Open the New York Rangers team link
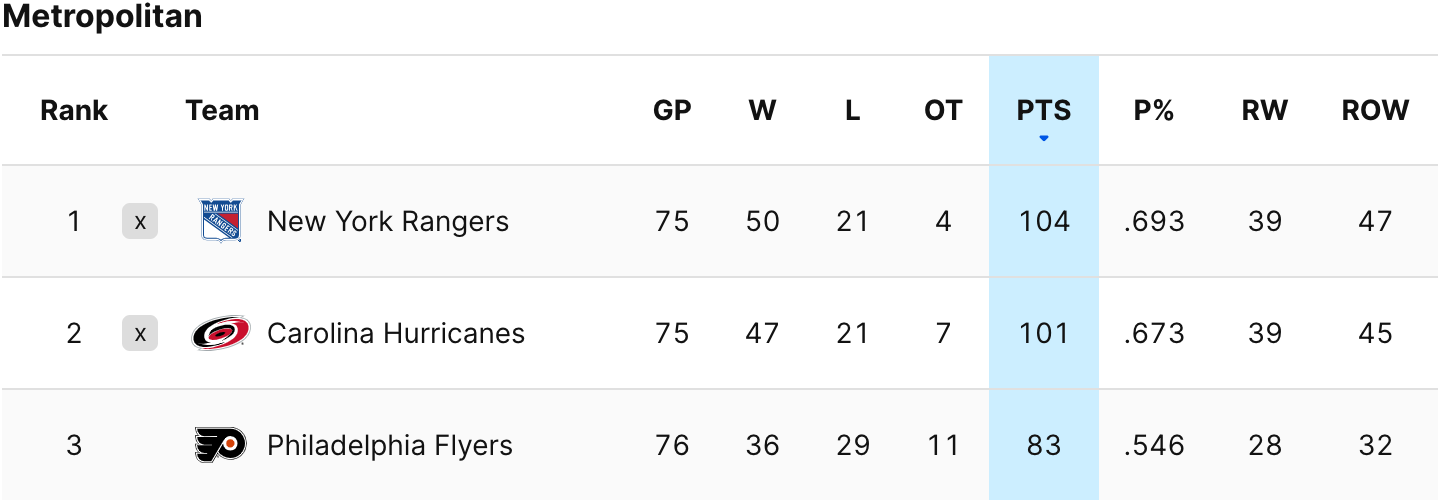 tap(388, 221)
